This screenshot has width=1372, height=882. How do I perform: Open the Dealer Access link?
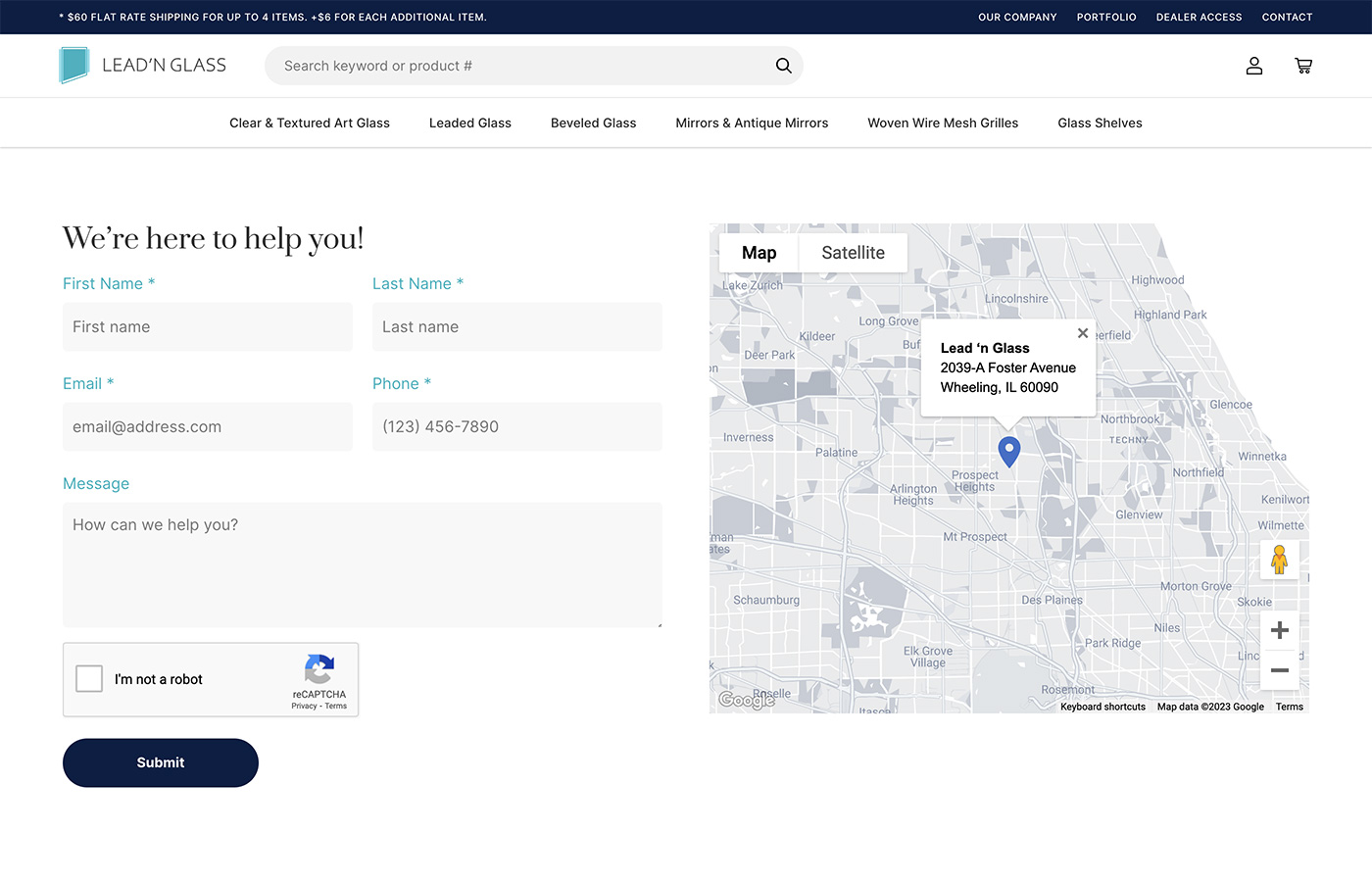pos(1199,17)
